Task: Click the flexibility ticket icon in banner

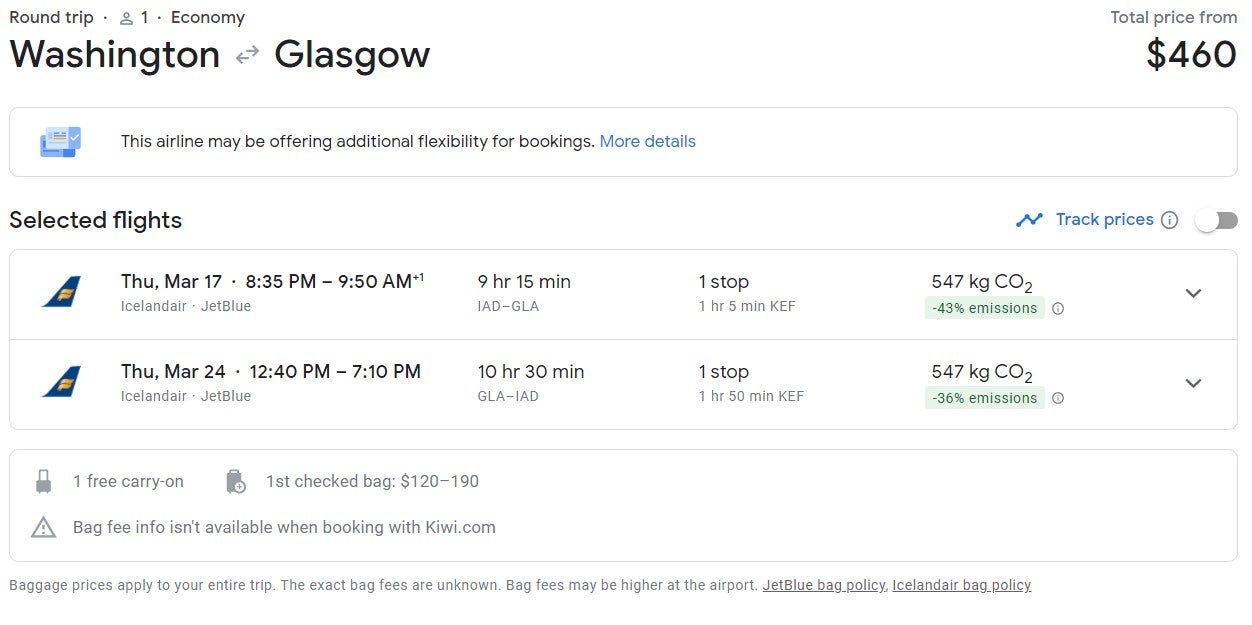Action: click(60, 142)
